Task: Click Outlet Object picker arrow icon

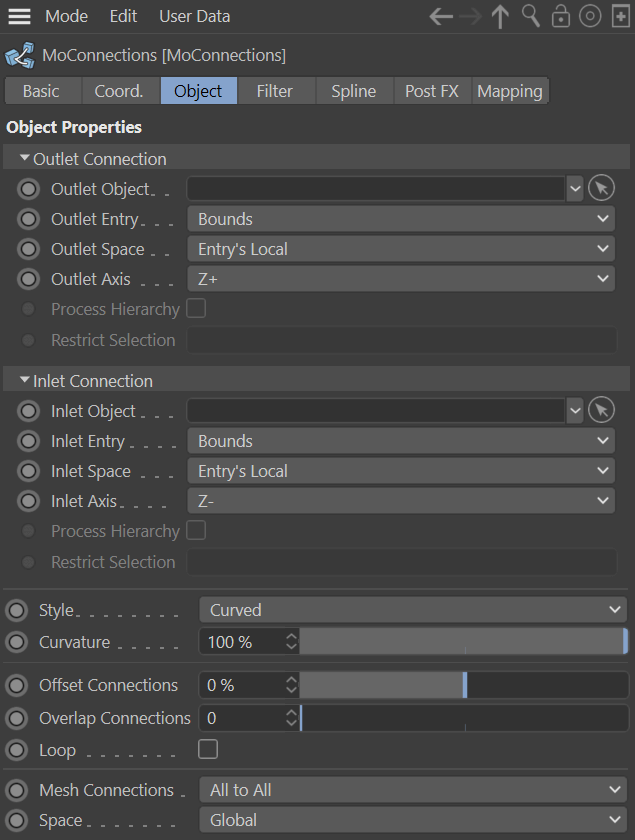Action: [600, 189]
